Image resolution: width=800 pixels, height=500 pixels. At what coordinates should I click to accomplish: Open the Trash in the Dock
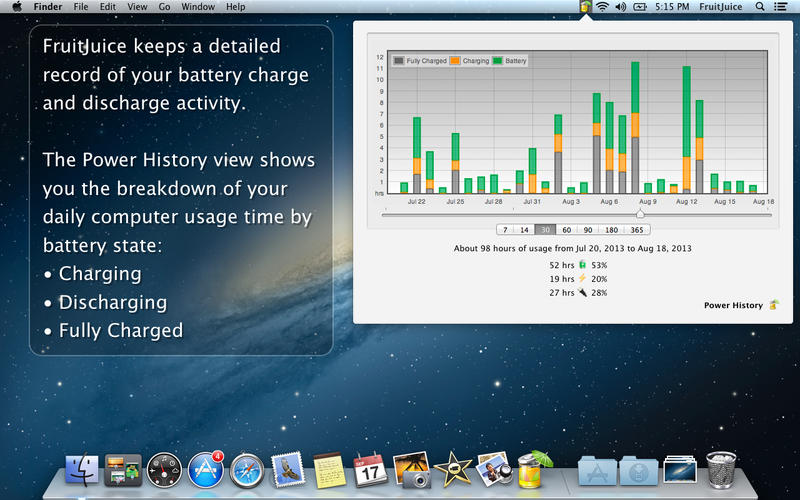point(721,469)
